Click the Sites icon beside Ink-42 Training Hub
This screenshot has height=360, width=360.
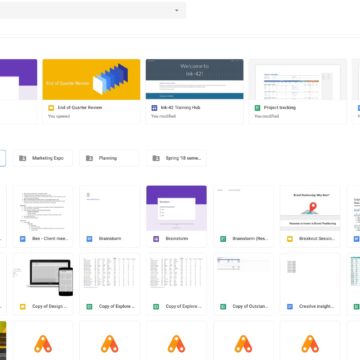(154, 108)
